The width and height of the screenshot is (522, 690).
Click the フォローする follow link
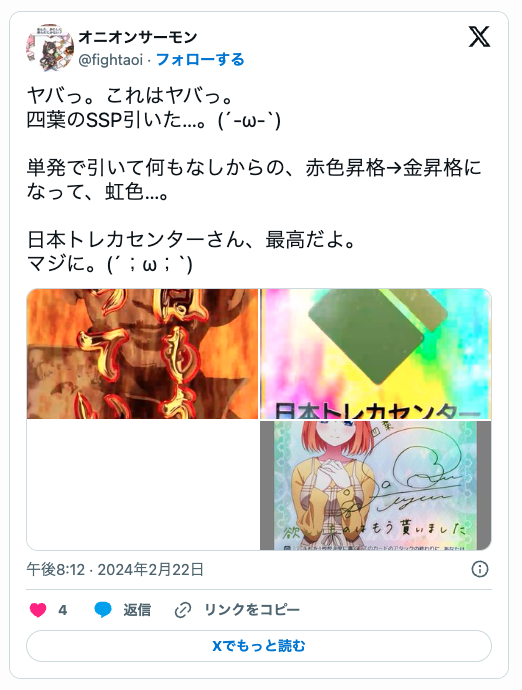[x=200, y=59]
